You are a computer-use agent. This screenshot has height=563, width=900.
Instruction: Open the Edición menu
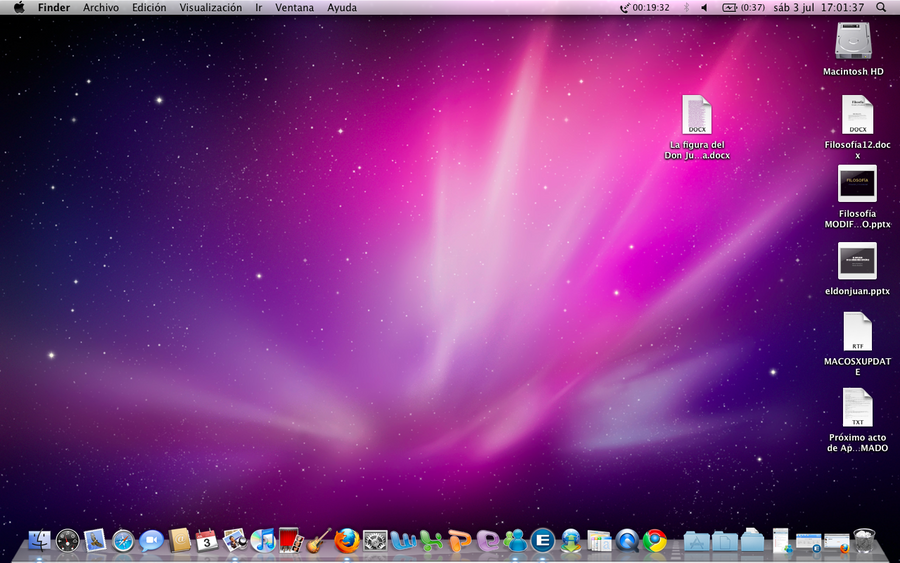coord(149,7)
